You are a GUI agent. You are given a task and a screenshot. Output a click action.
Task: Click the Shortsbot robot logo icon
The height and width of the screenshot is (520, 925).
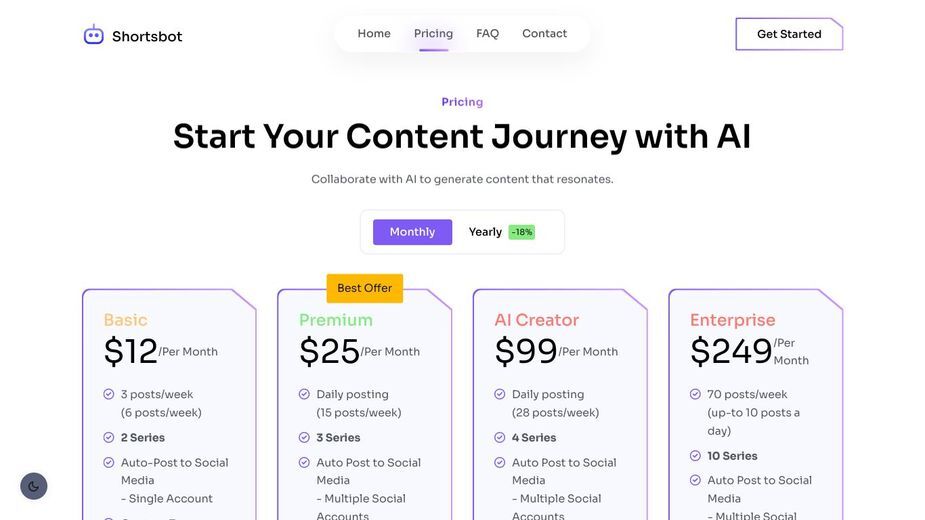(94, 35)
